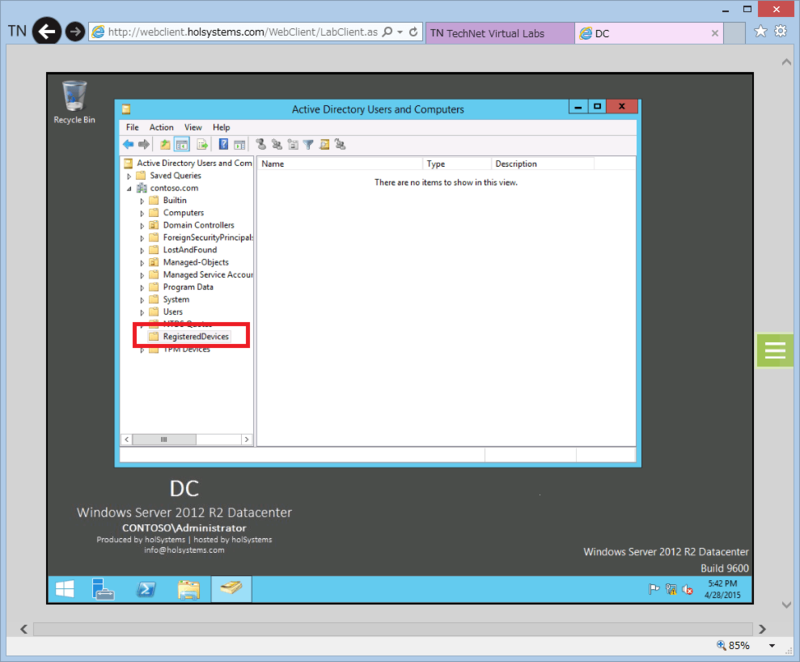
Task: Expand the Users container
Action: click(142, 312)
